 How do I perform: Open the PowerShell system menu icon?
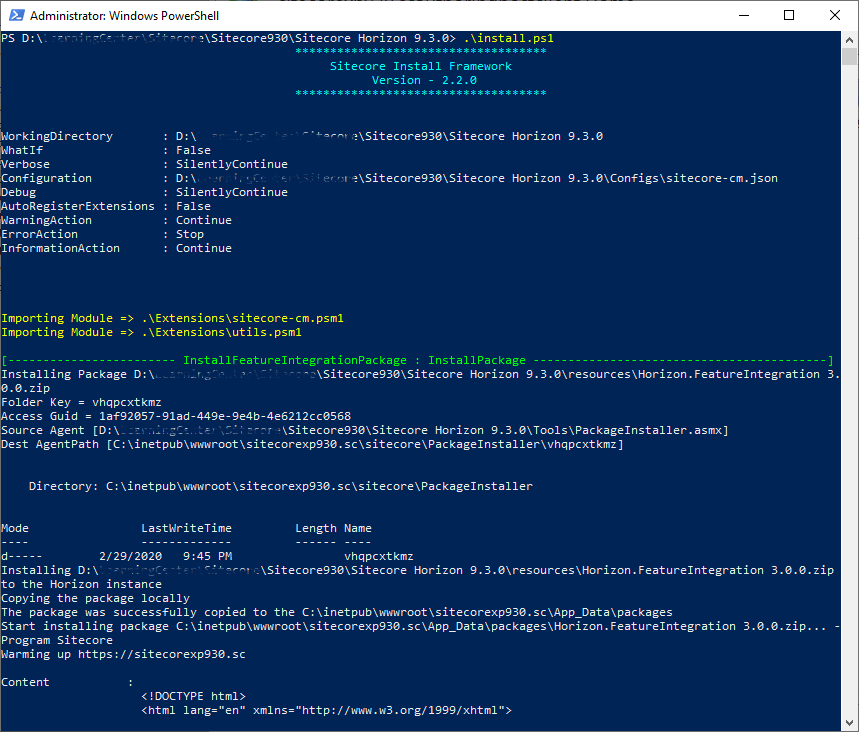click(14, 15)
